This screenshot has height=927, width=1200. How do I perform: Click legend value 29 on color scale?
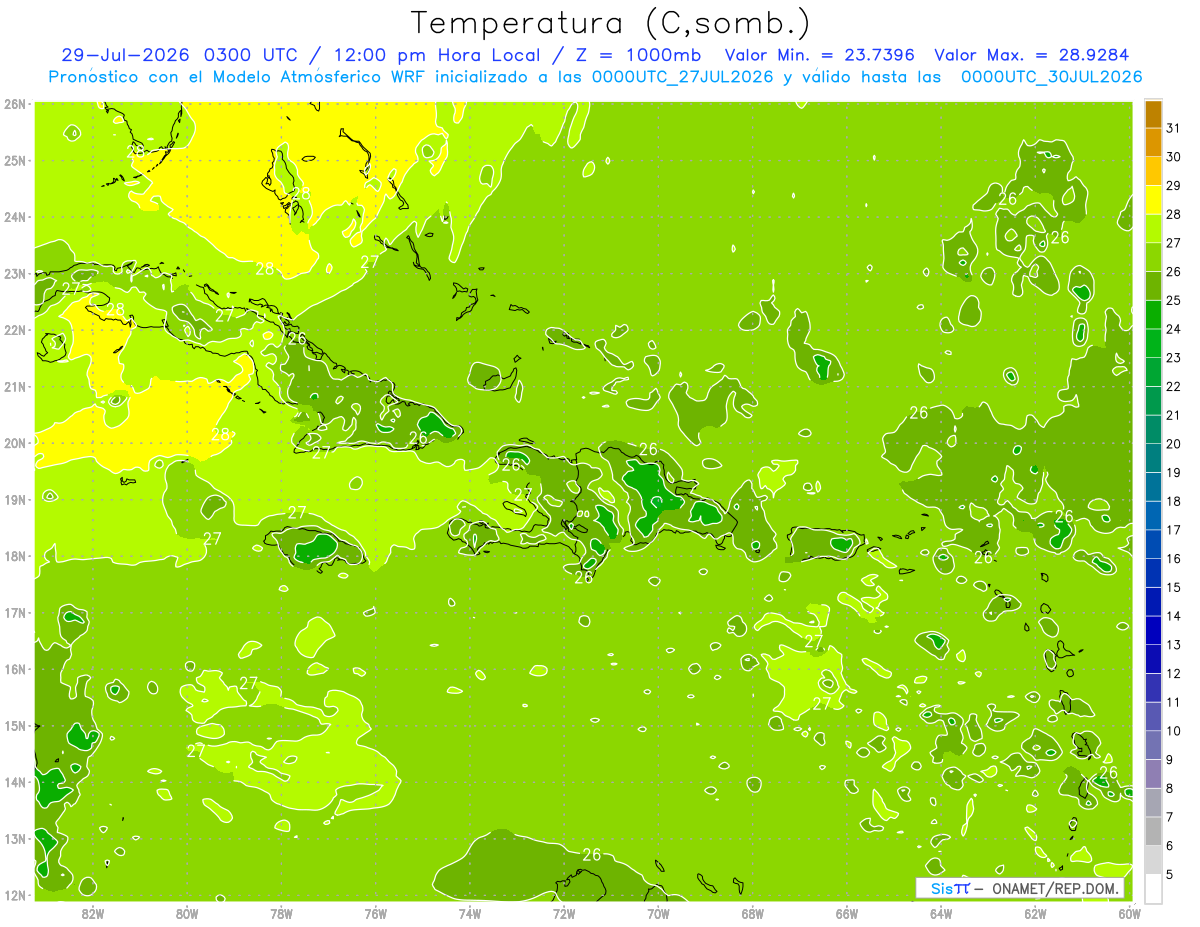pyautogui.click(x=1174, y=186)
